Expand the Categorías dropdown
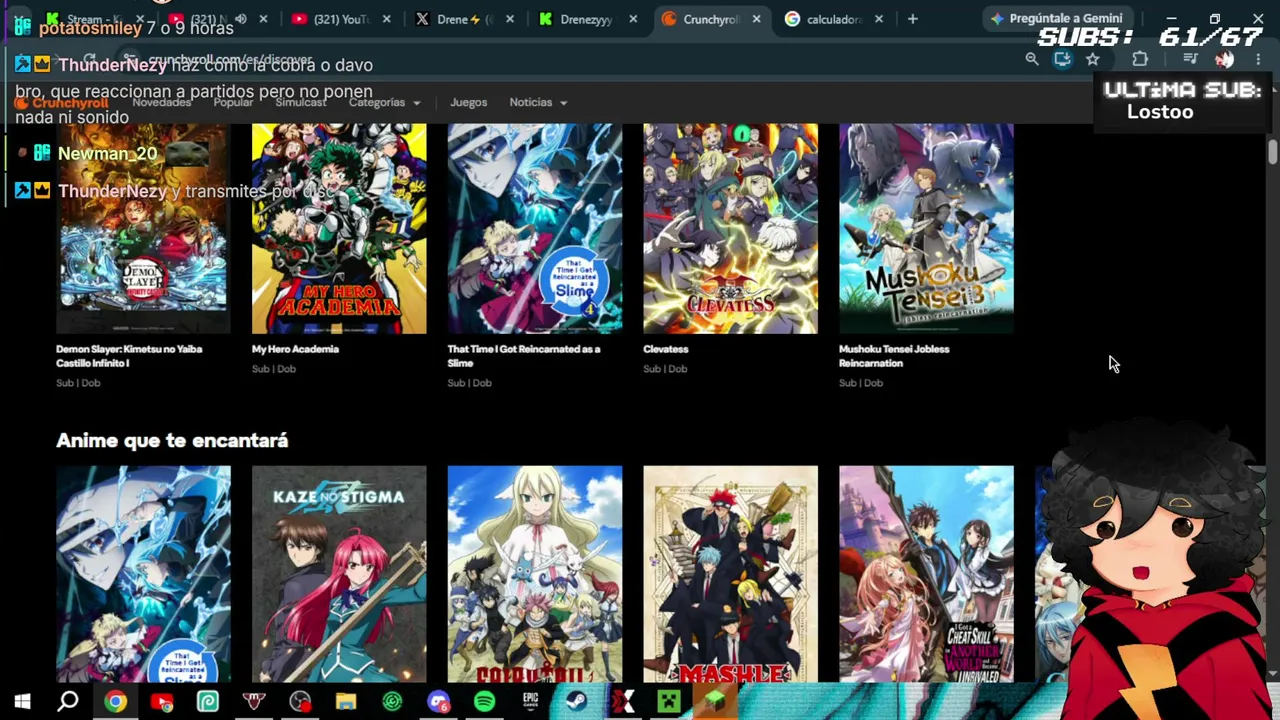 (x=384, y=103)
